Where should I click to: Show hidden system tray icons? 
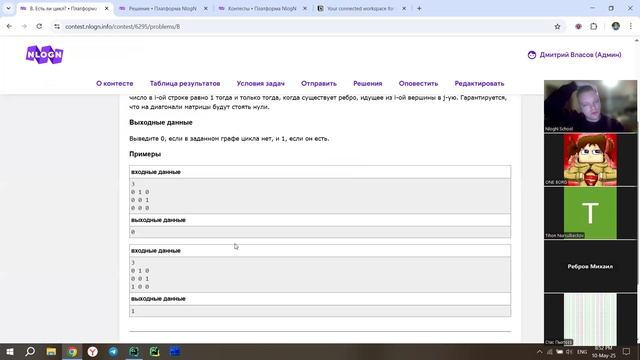tap(539, 352)
